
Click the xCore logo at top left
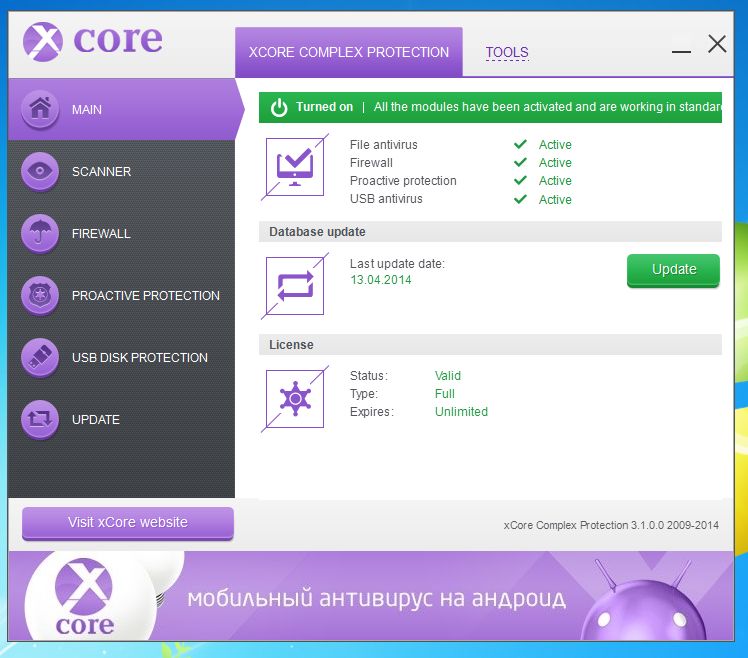[x=93, y=41]
